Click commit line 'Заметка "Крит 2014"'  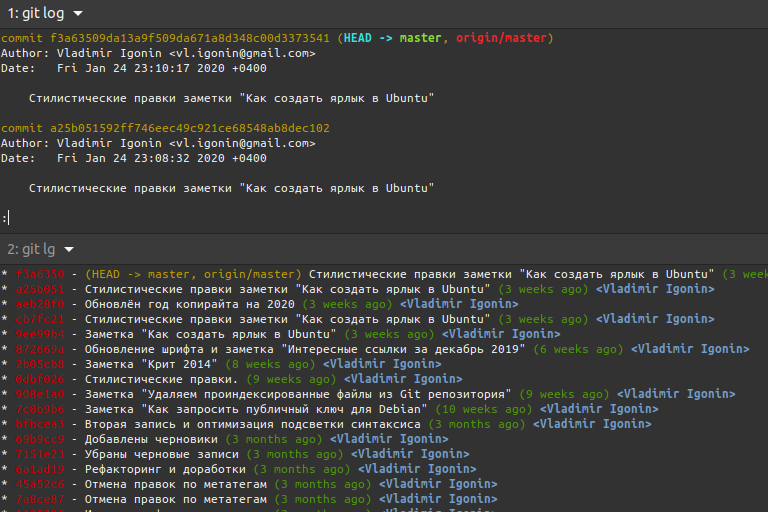click(x=151, y=365)
